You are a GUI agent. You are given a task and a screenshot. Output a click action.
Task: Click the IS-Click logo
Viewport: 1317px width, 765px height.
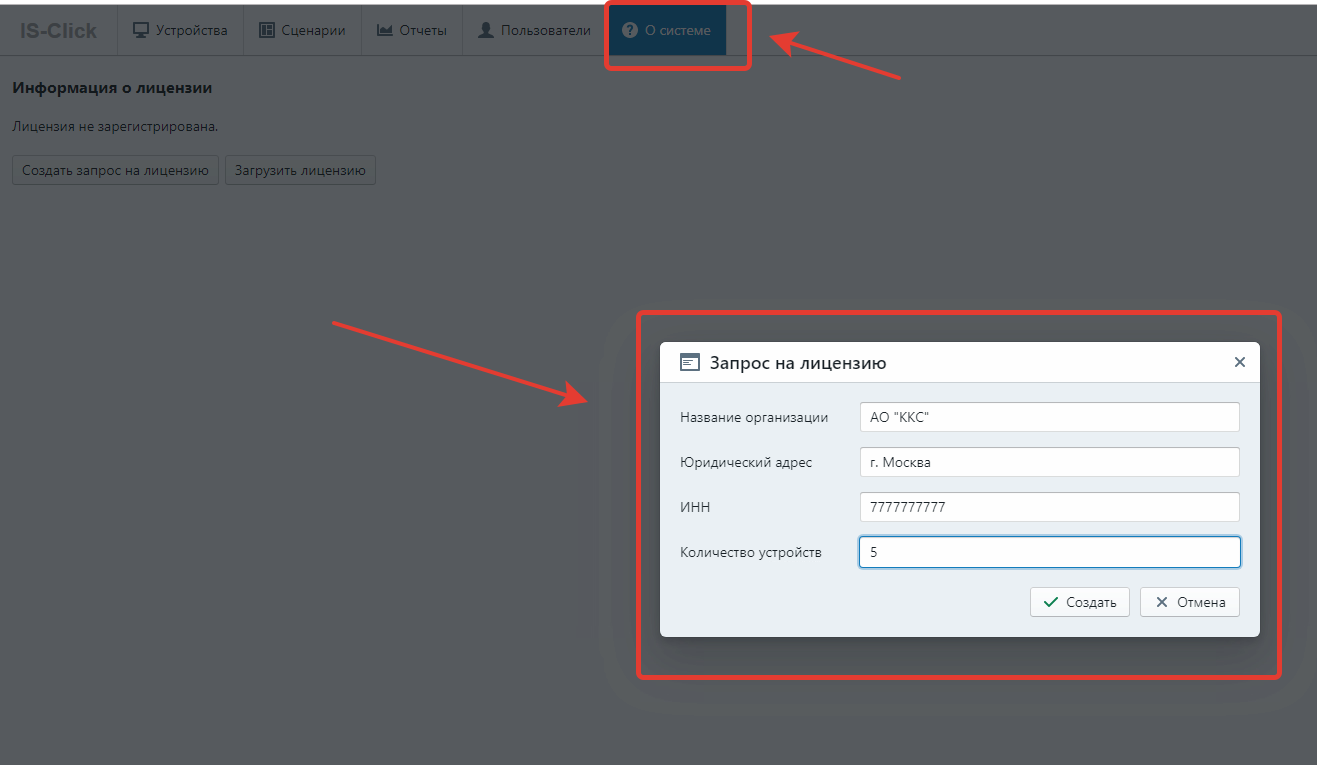point(59,31)
